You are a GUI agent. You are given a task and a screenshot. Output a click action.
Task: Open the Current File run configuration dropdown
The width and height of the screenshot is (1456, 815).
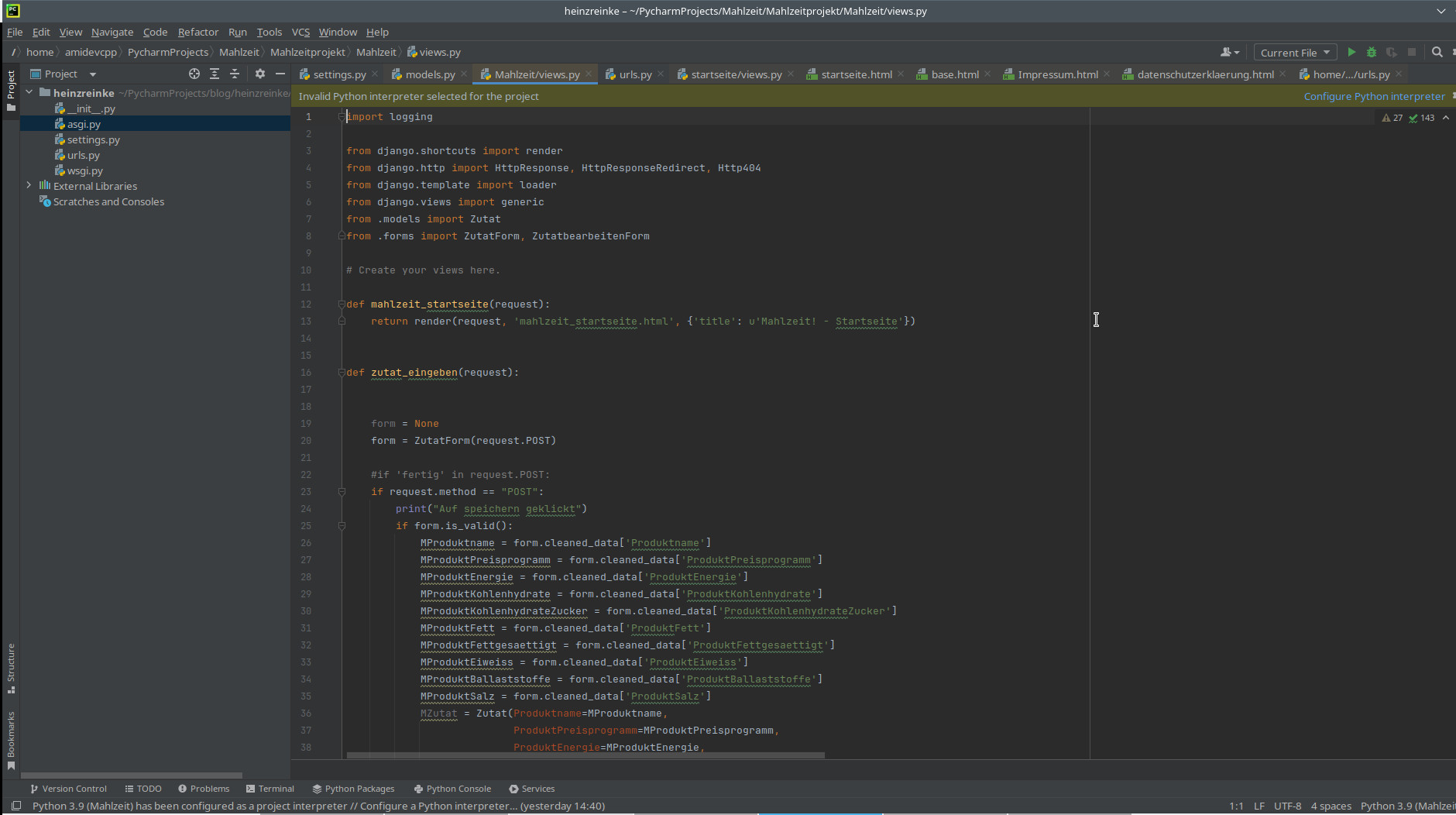[x=1295, y=53]
